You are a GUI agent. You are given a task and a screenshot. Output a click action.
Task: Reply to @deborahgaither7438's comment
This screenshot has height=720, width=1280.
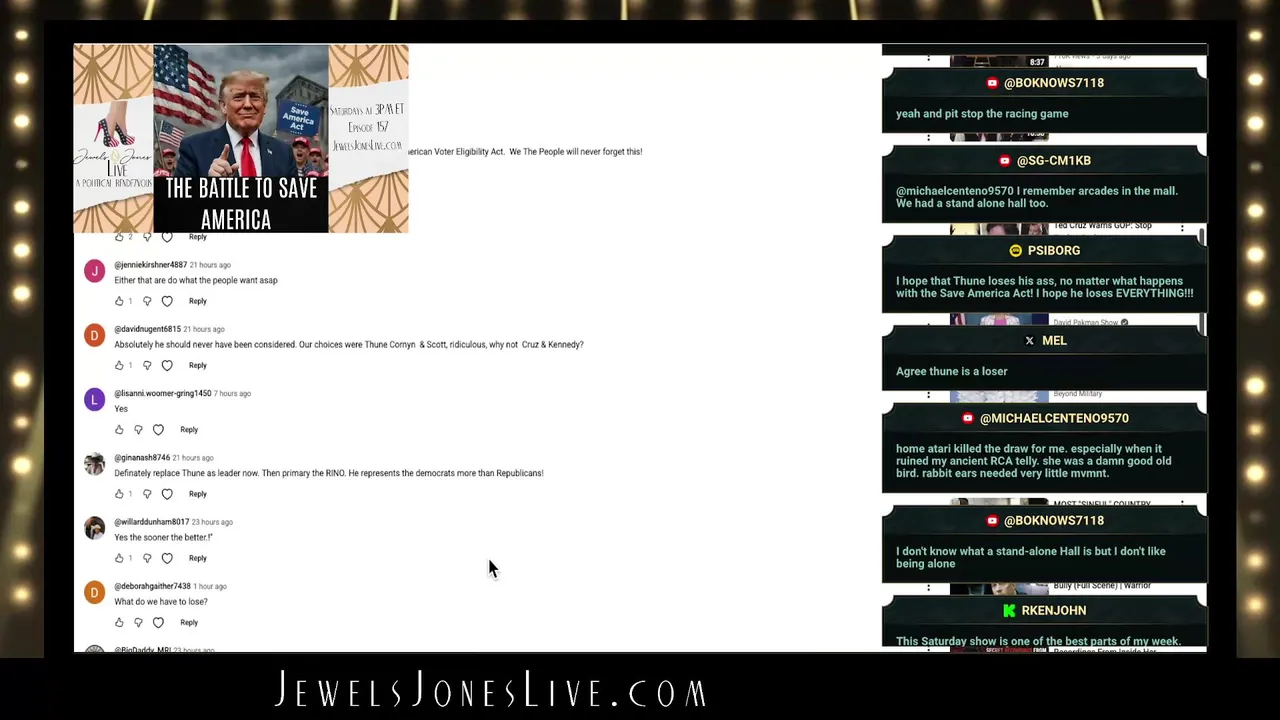(x=189, y=622)
